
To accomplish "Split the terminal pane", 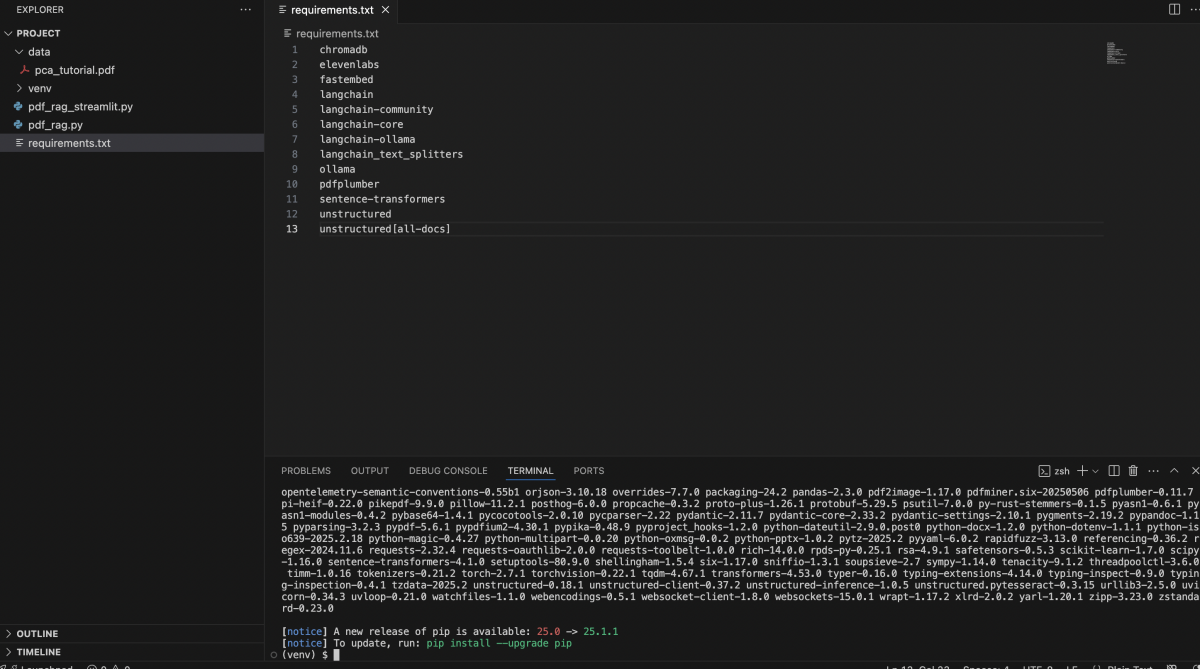I will click(x=1113, y=471).
